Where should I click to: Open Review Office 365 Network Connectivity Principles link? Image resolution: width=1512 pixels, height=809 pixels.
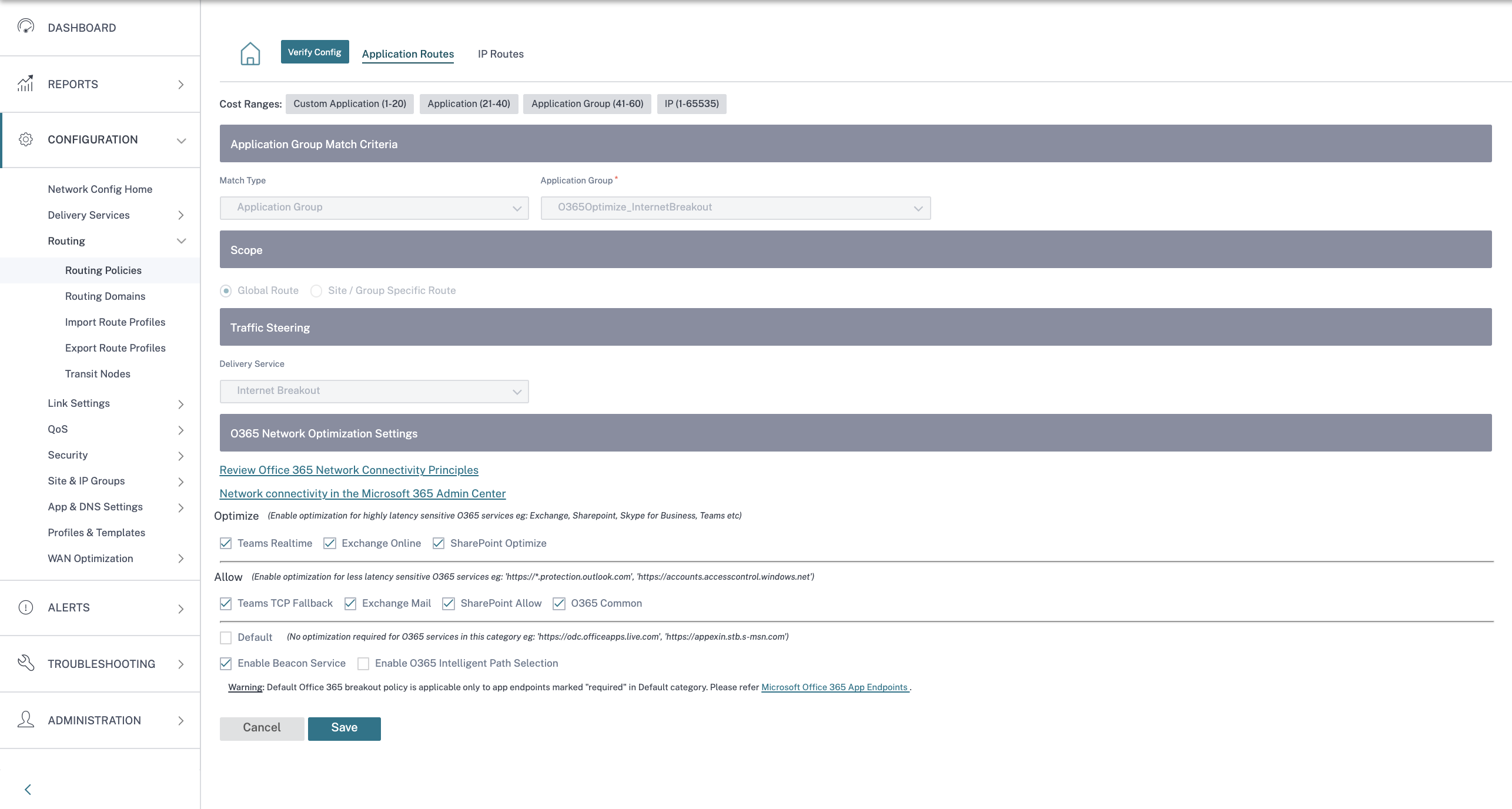coord(349,470)
